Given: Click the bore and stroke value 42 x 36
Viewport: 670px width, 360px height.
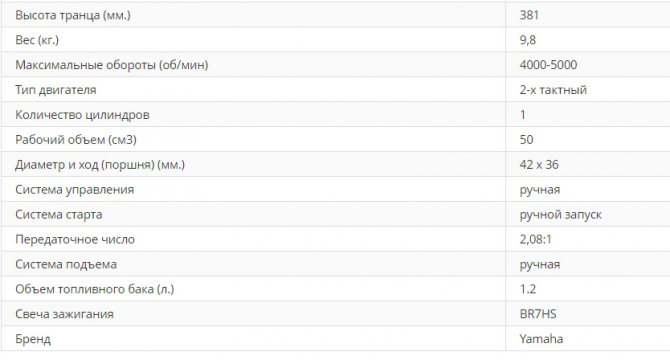Looking at the screenshot, I should point(539,164).
